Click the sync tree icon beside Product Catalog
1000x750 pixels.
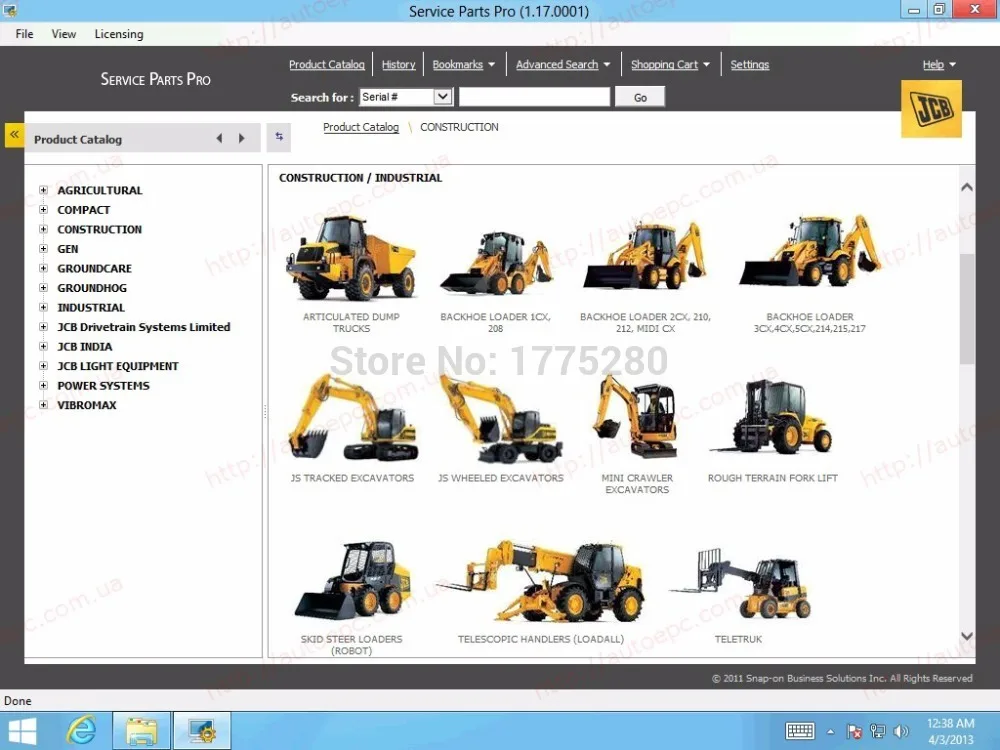pos(279,137)
